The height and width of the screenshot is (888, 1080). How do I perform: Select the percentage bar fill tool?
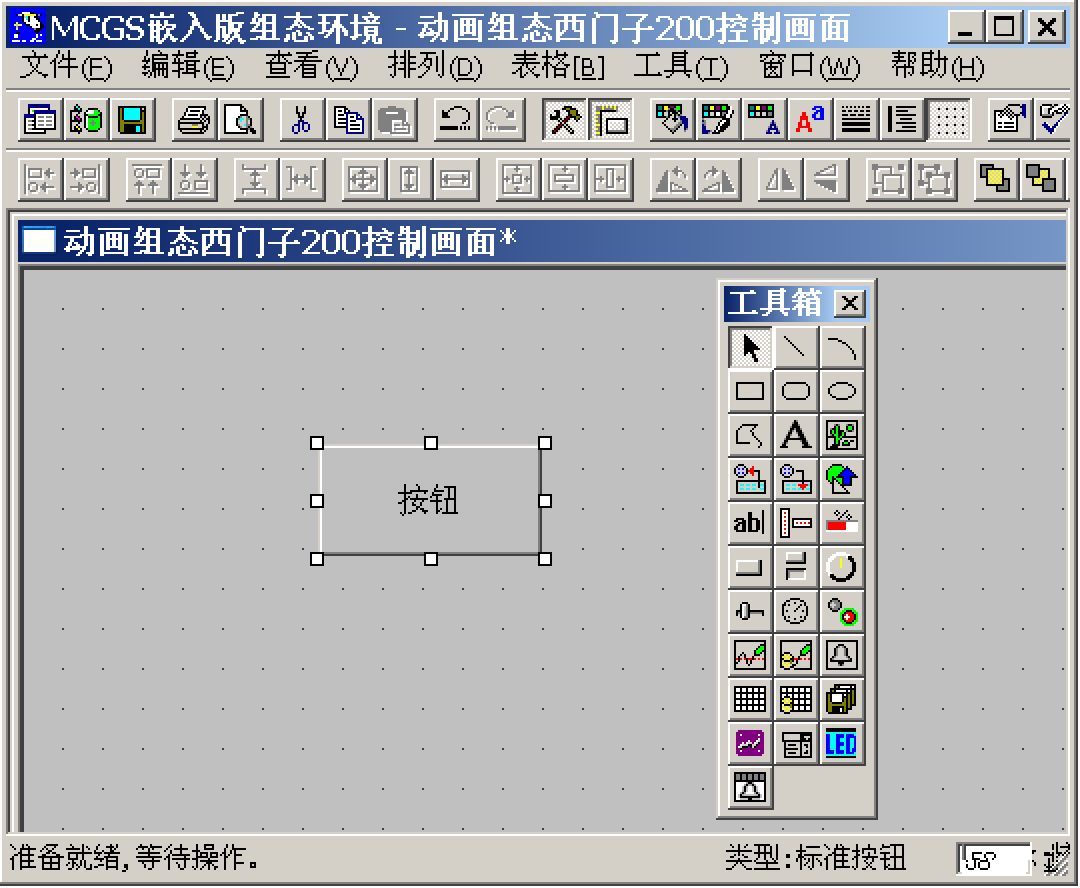pos(842,523)
